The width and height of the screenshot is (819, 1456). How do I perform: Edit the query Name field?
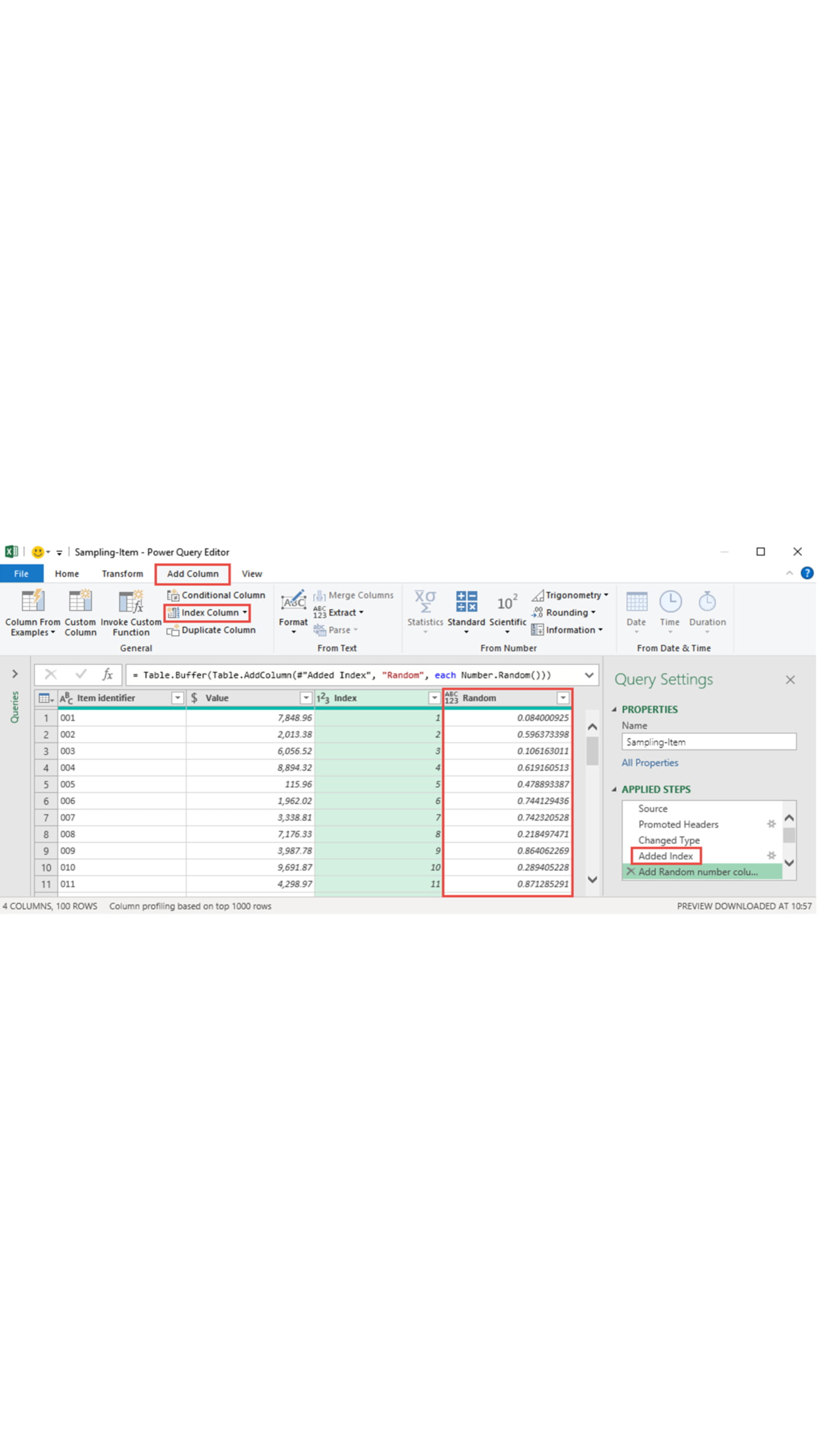coord(709,741)
